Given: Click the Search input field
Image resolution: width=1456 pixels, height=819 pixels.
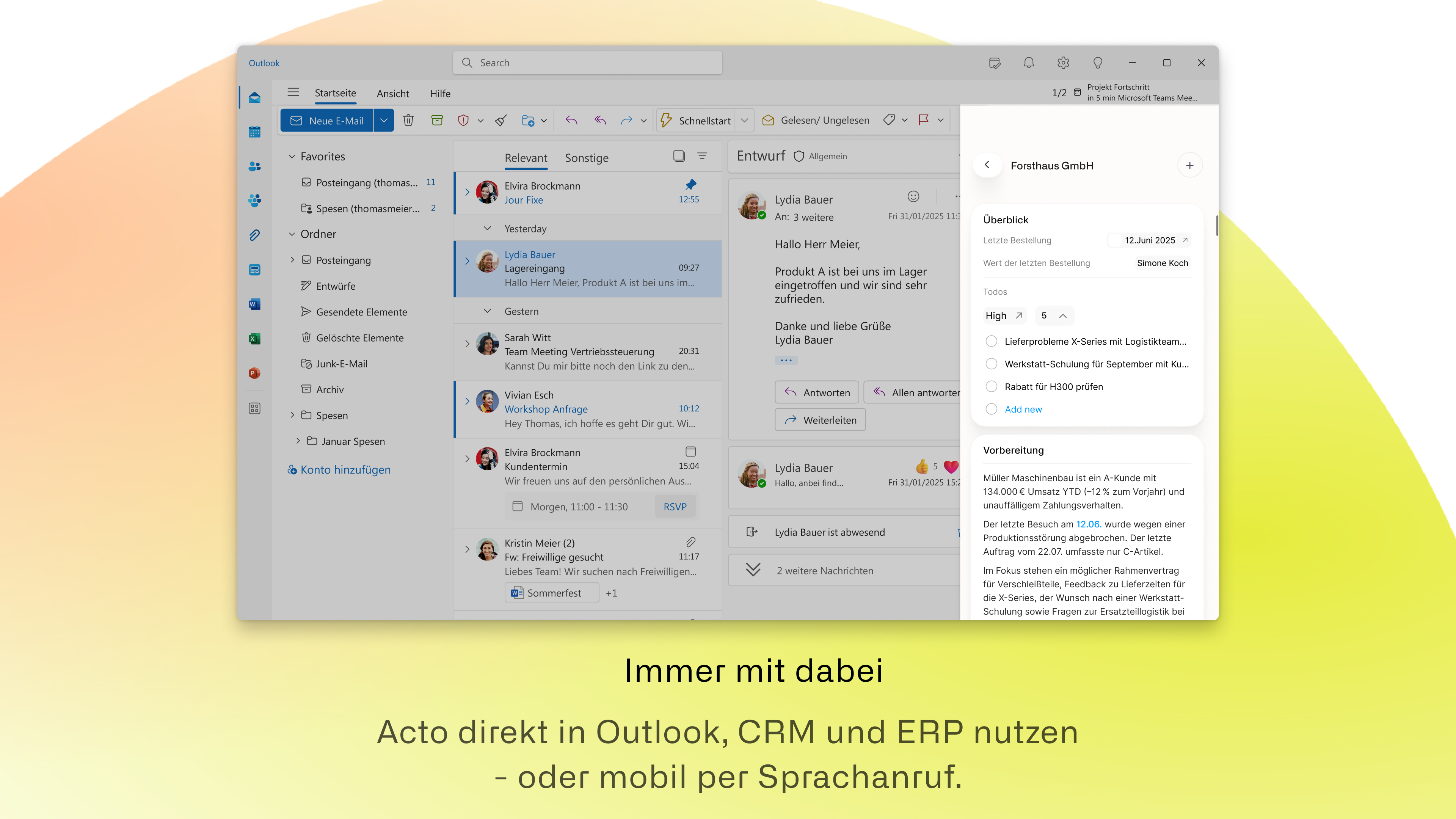Looking at the screenshot, I should point(588,63).
